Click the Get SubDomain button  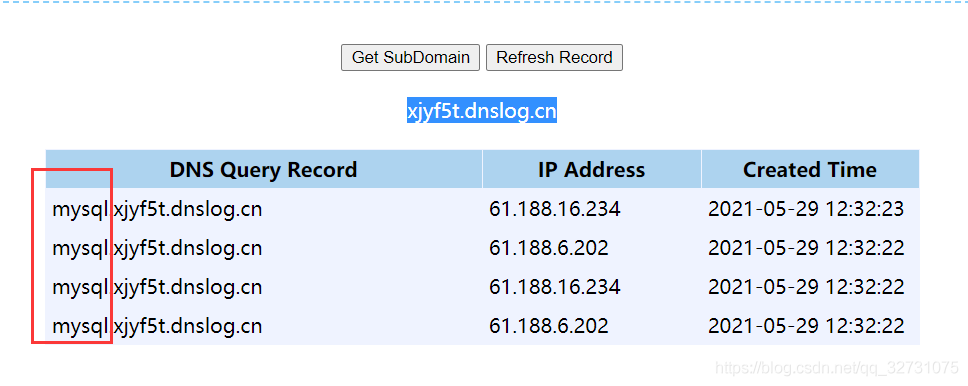[x=410, y=57]
